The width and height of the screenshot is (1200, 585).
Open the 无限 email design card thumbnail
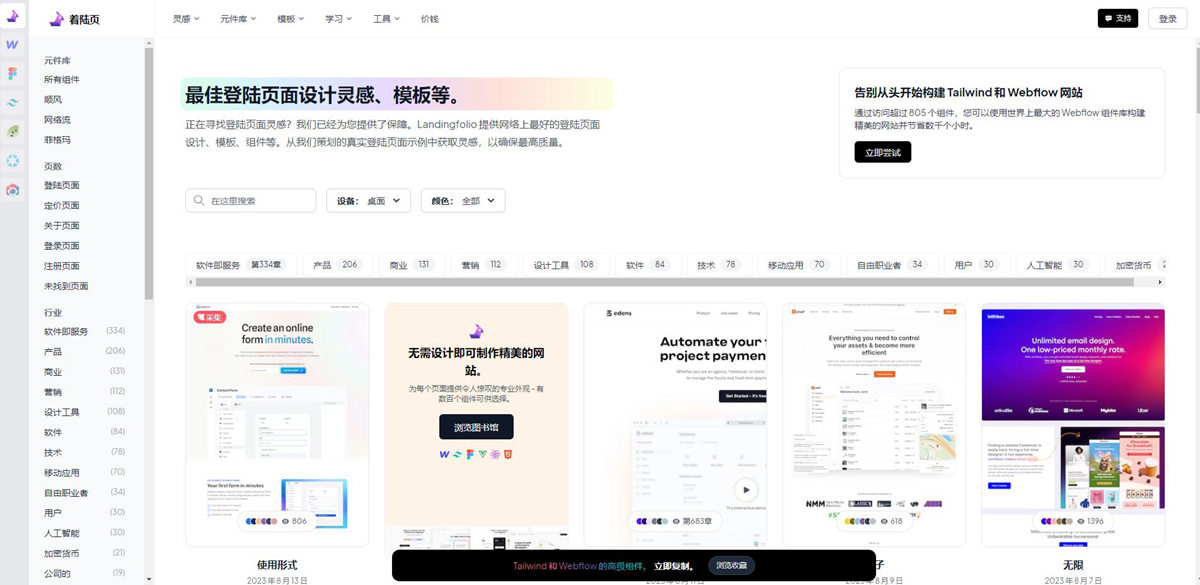tap(1073, 424)
